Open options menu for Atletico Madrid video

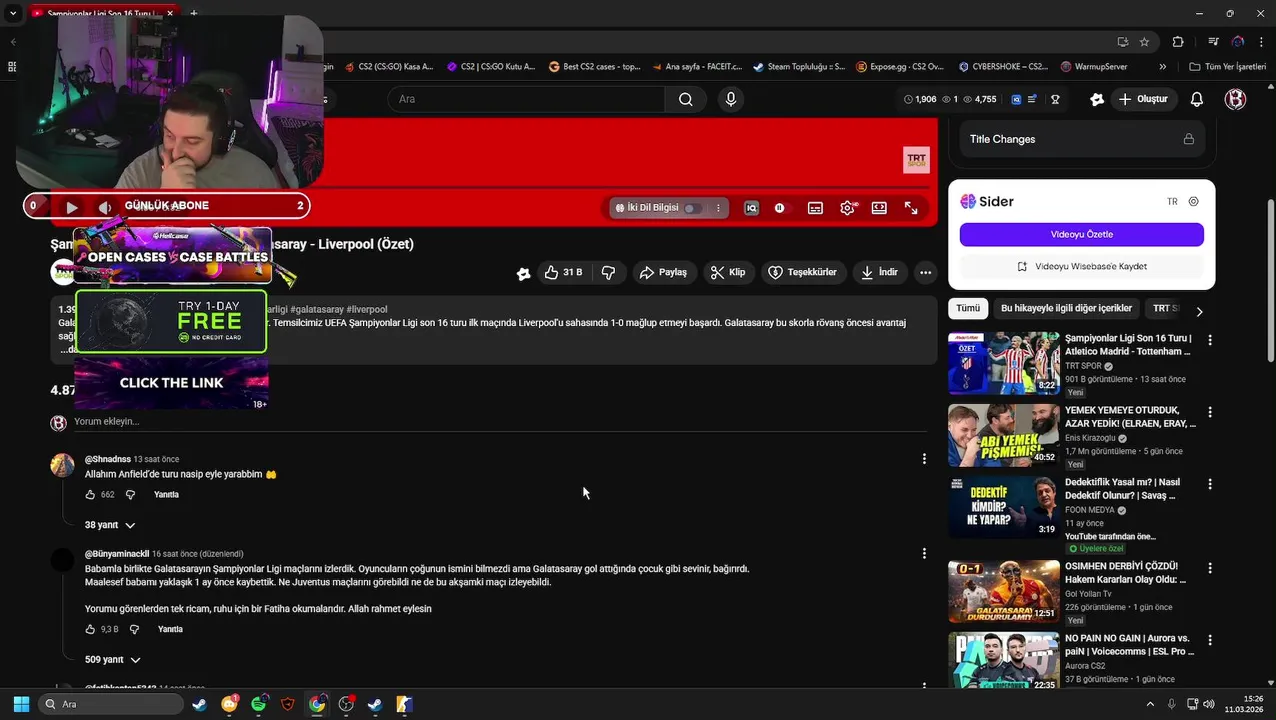(x=1210, y=340)
